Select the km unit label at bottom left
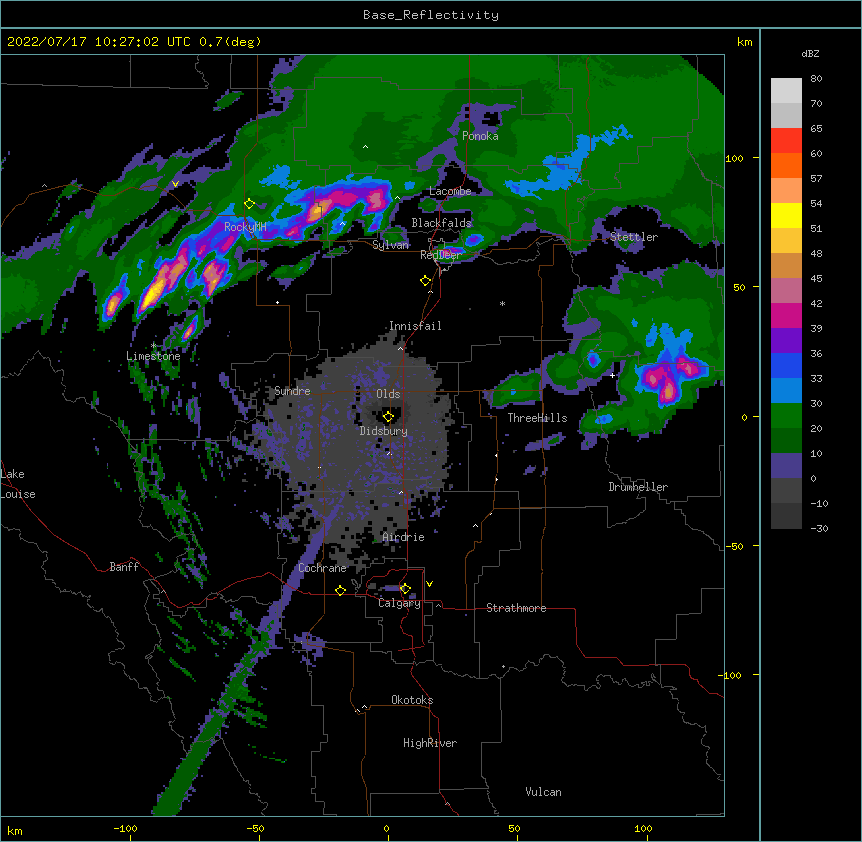The width and height of the screenshot is (862, 842). 15,831
